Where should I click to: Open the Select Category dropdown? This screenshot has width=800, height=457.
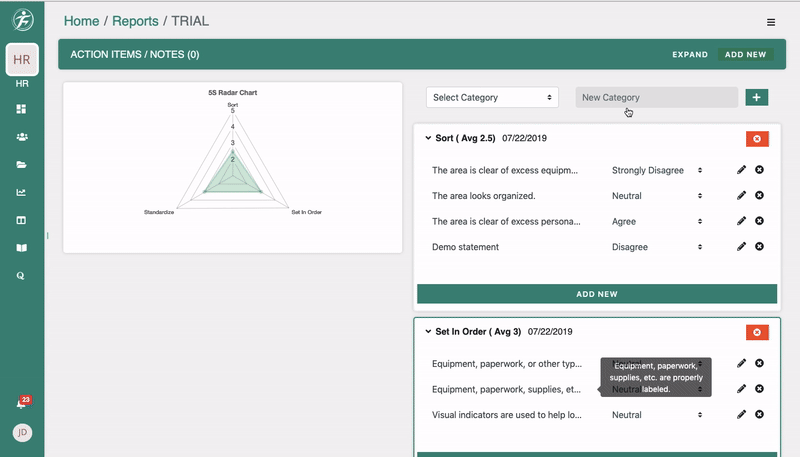pos(492,97)
